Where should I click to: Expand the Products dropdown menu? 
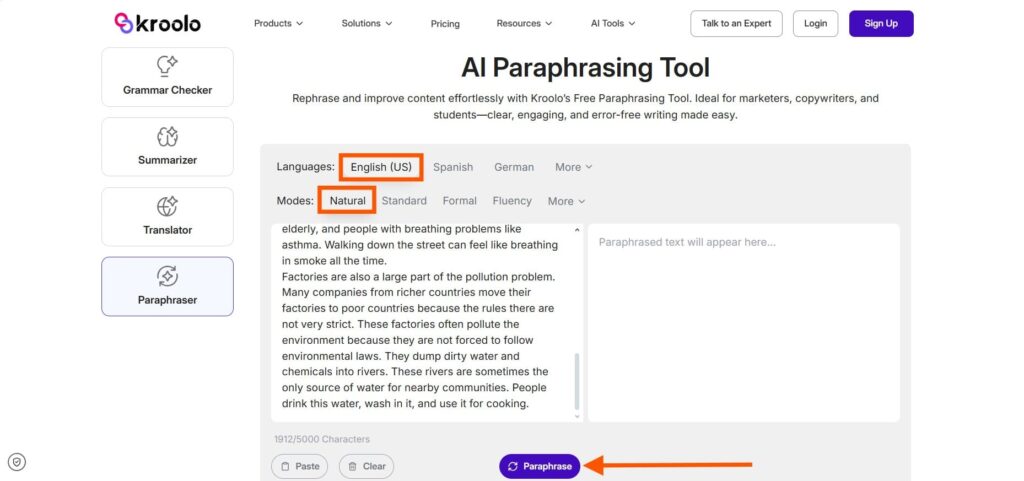[278, 23]
